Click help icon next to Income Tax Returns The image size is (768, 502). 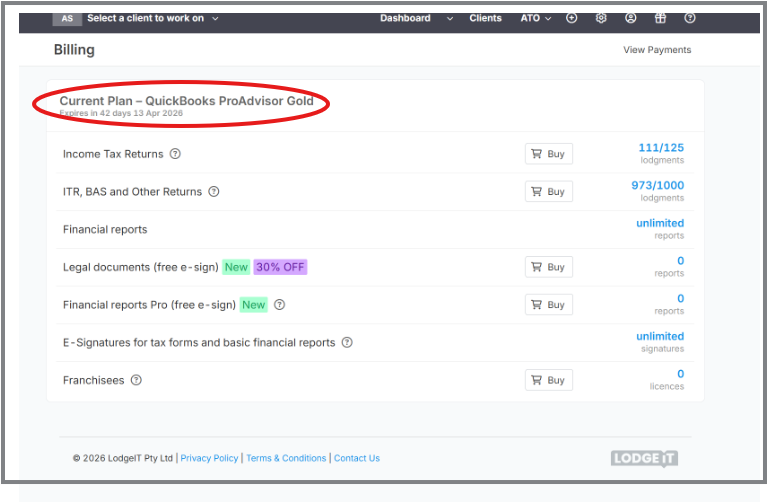175,154
